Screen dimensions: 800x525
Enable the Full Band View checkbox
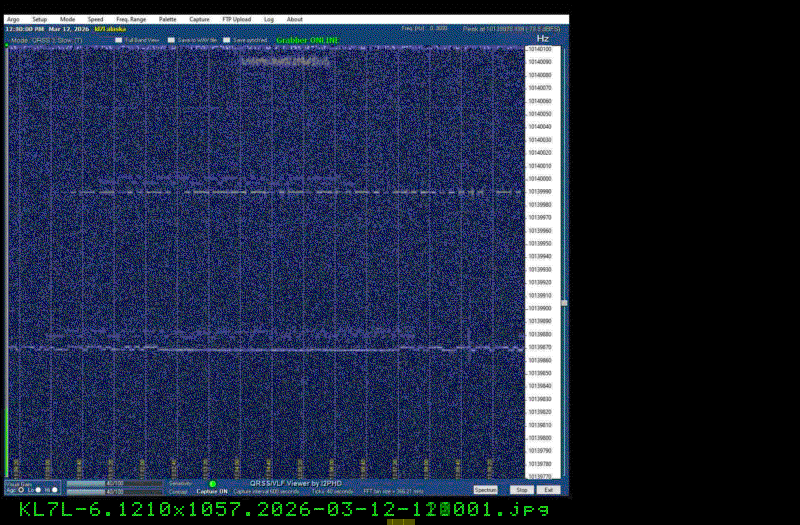tap(118, 40)
